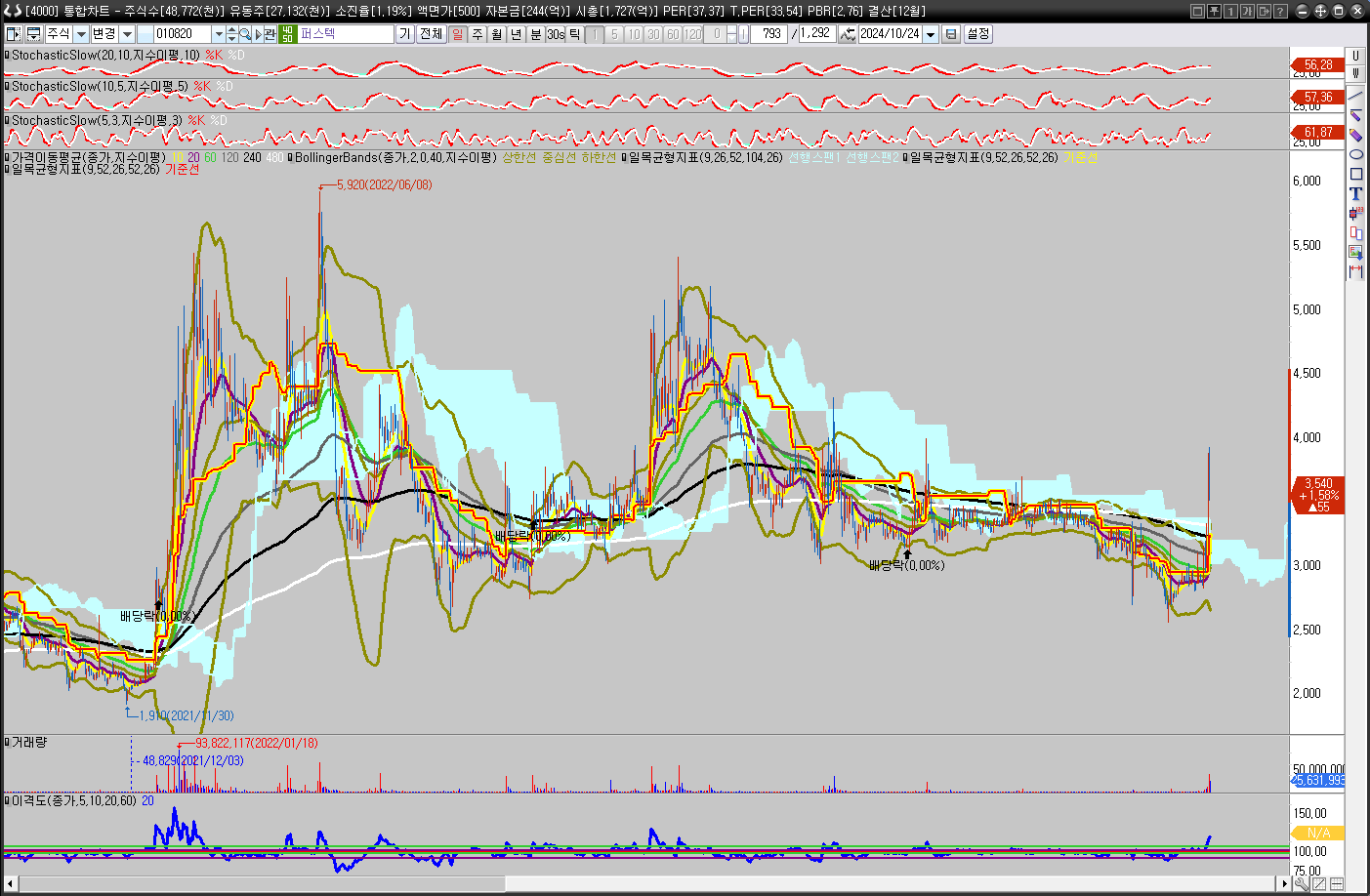1370x896 pixels.
Task: Select the candle value label tool
Action: 1355,213
